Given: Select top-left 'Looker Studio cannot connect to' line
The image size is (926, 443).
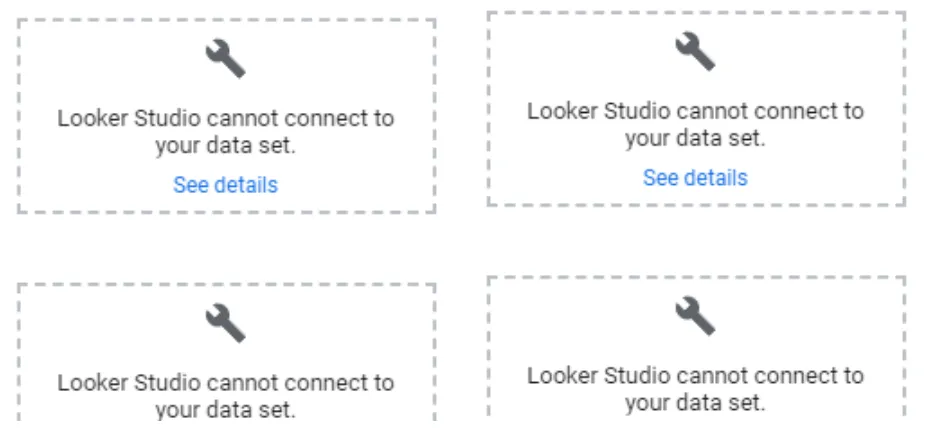Looking at the screenshot, I should click(226, 118).
